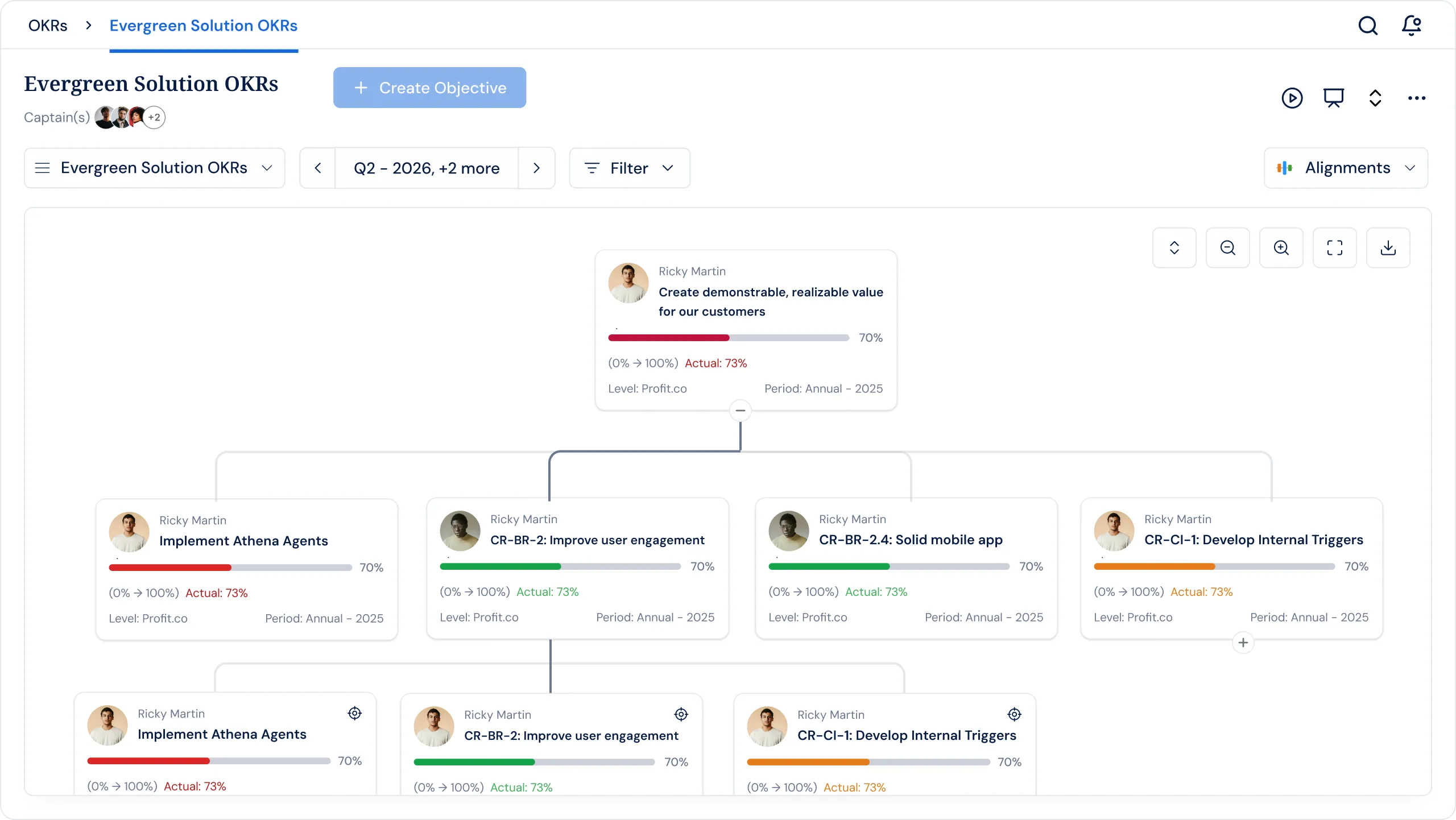Select Evergreen Solution OKRs breadcrumb tab

pos(204,26)
